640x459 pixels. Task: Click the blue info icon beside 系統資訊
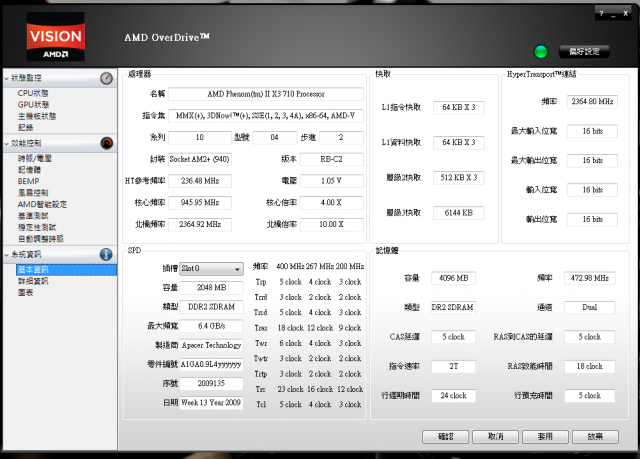(106, 255)
